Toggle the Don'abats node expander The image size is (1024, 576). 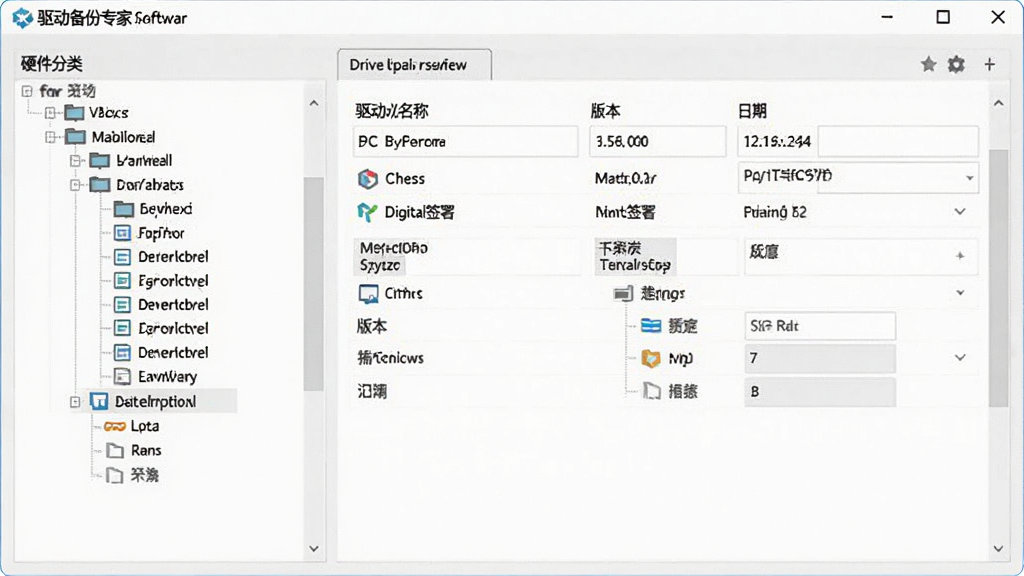(x=75, y=185)
